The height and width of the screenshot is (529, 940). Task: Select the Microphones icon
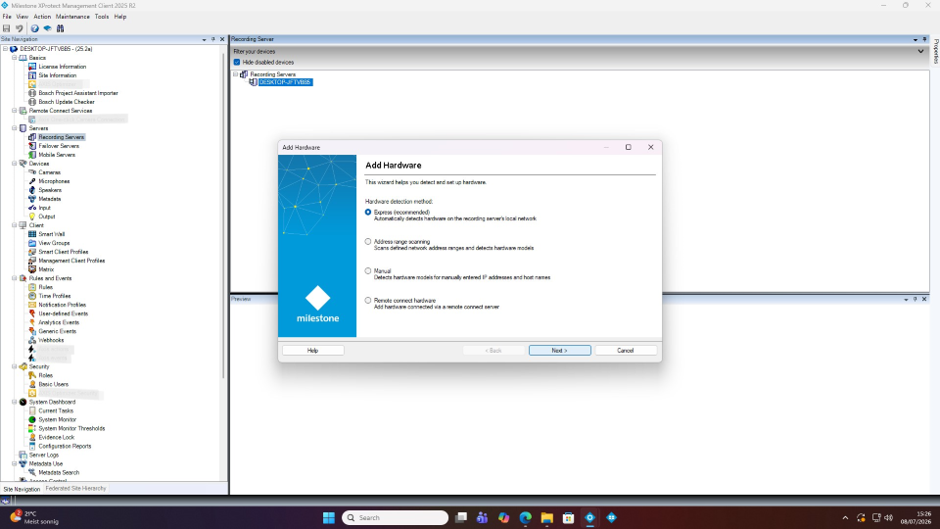click(32, 181)
